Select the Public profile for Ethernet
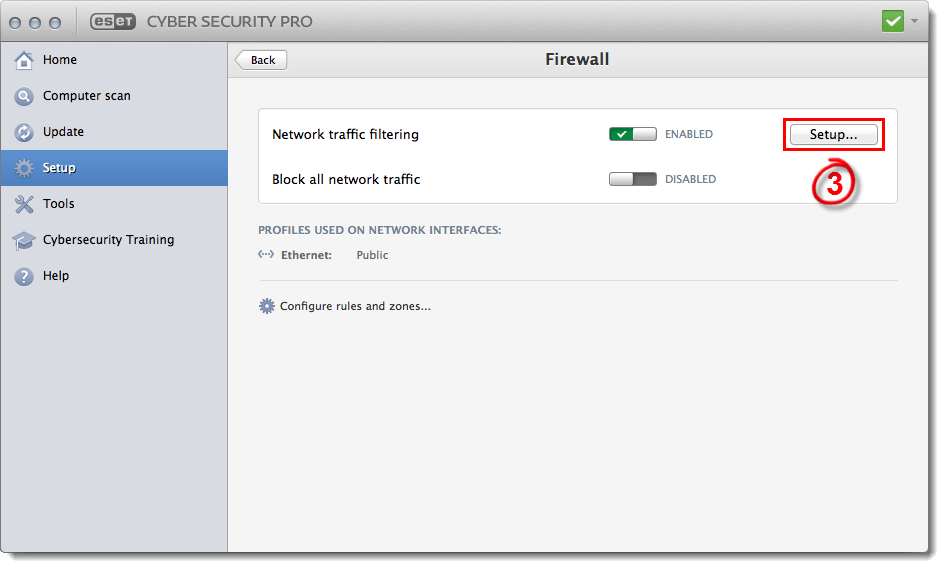Viewport: 944px width, 568px height. (x=372, y=255)
